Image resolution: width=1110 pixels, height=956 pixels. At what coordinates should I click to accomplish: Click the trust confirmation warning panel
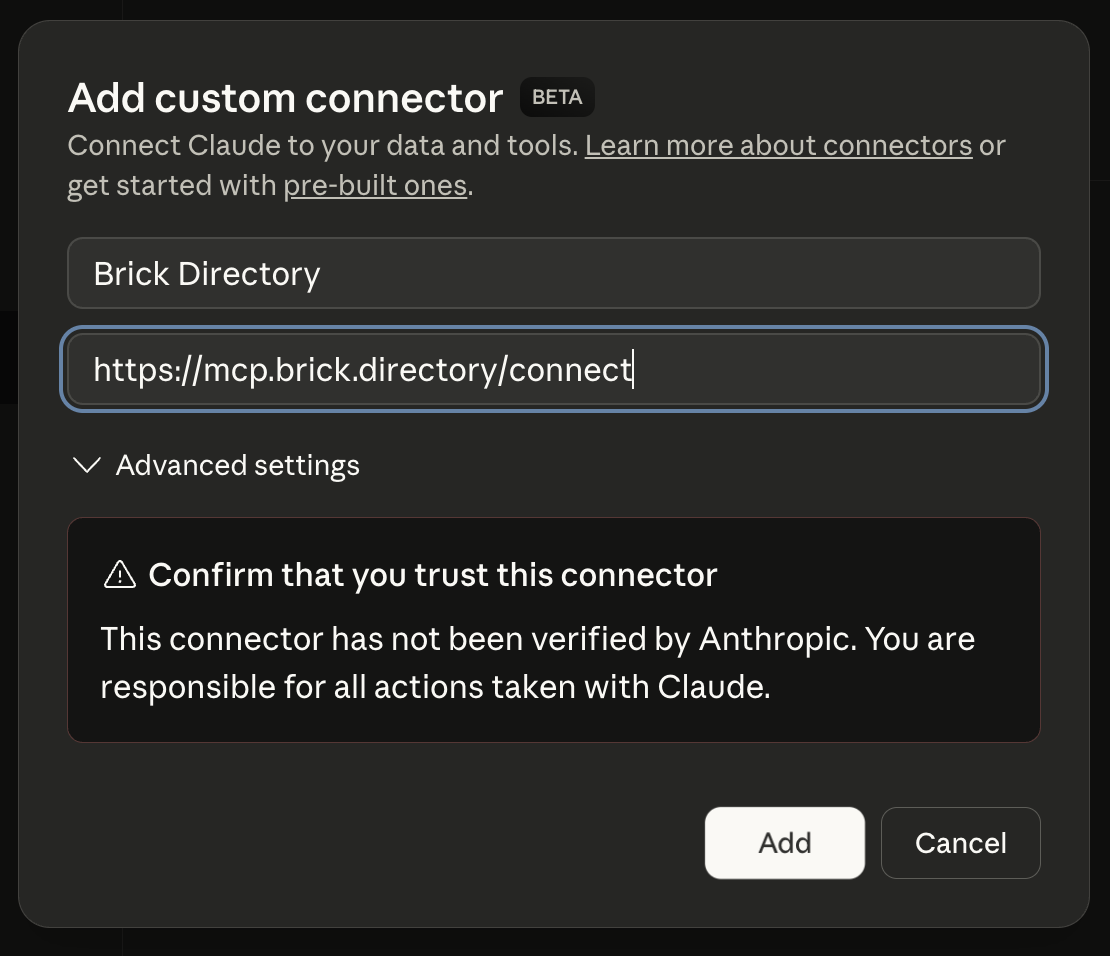click(x=553, y=630)
